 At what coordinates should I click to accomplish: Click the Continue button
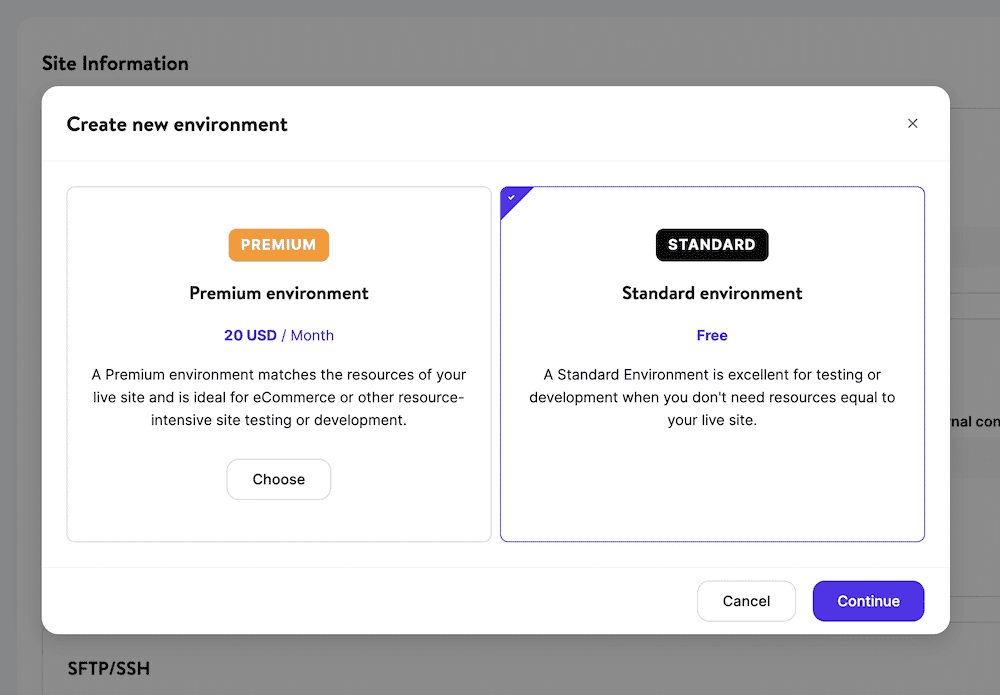point(868,601)
